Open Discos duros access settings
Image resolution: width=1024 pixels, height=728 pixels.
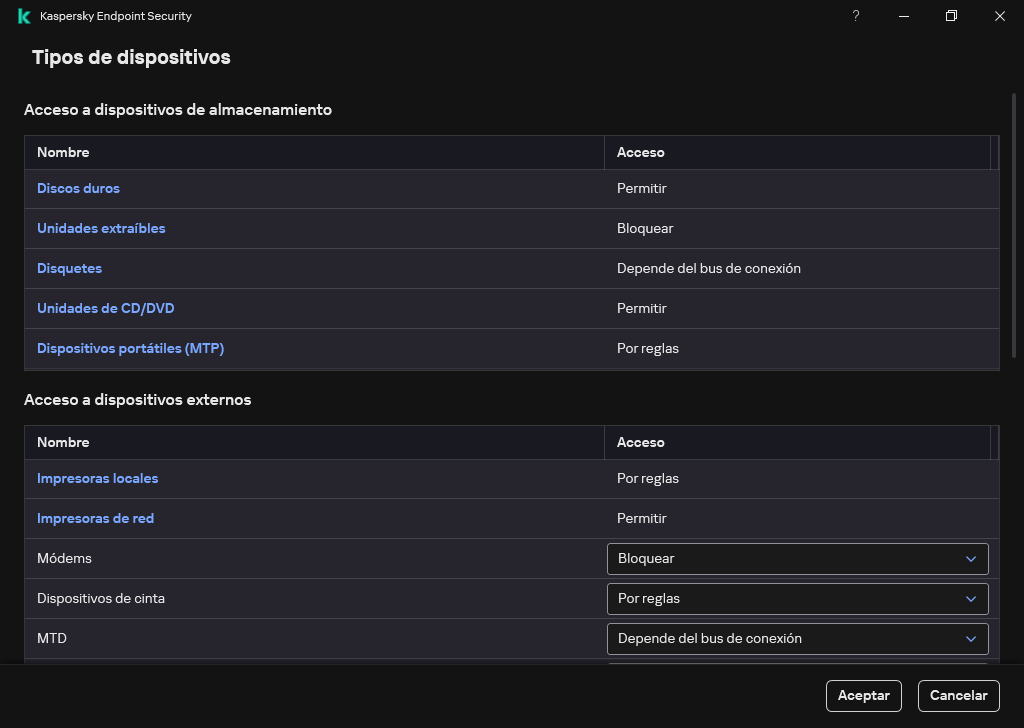click(x=78, y=188)
